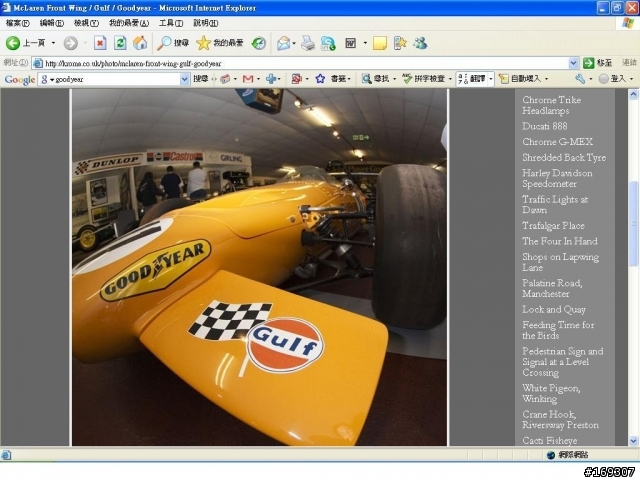This screenshot has width=640, height=480.
Task: Open the Help menu (說明)
Action: (x=205, y=23)
